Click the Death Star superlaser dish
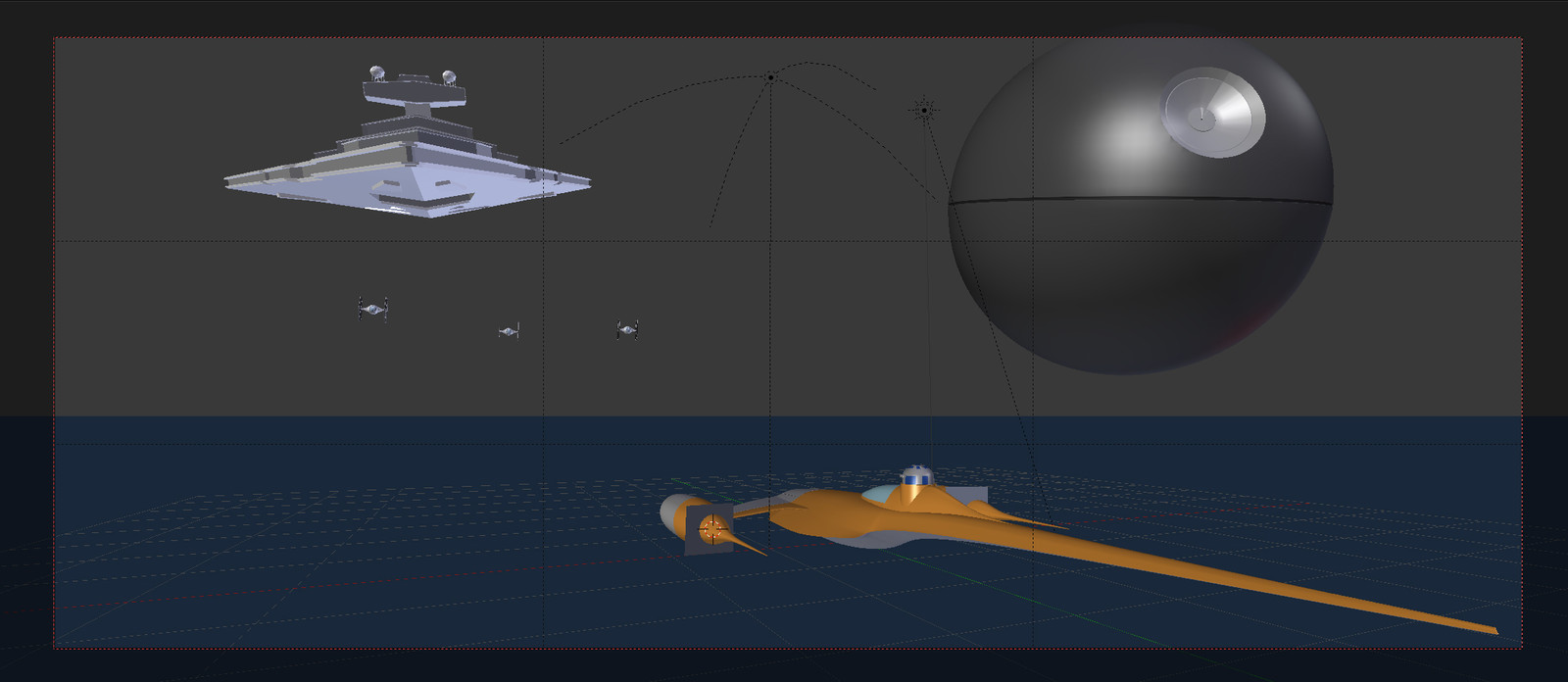This screenshot has width=1568, height=682. (1213, 113)
